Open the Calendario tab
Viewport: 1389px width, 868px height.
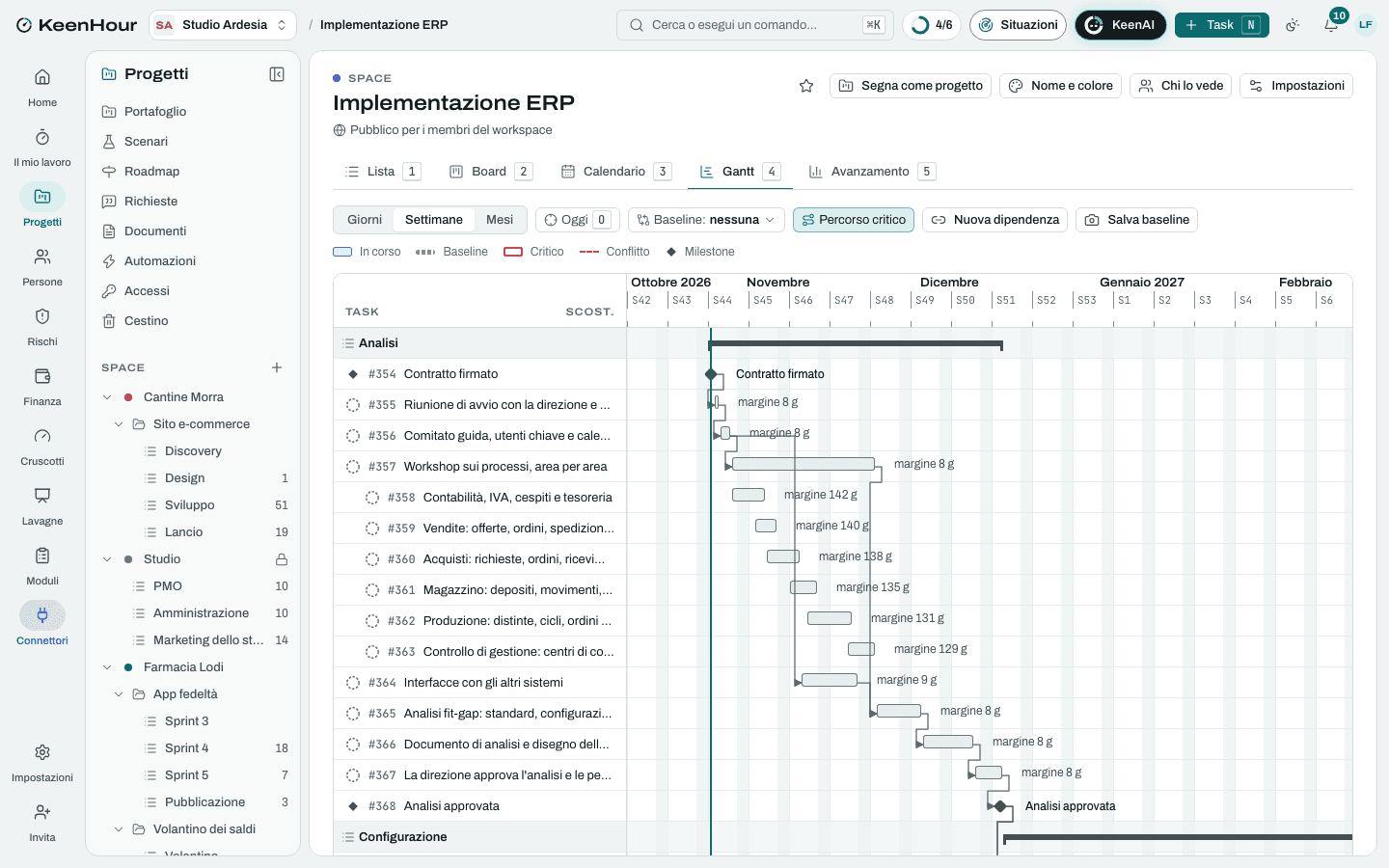coord(615,172)
